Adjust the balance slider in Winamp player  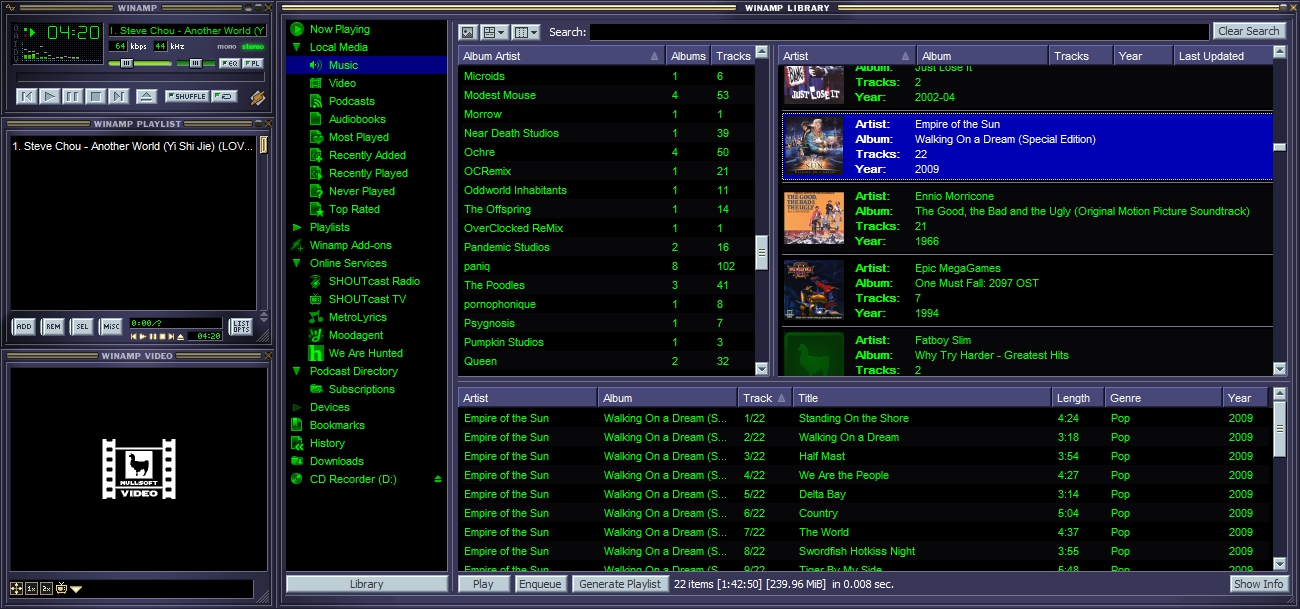point(196,63)
